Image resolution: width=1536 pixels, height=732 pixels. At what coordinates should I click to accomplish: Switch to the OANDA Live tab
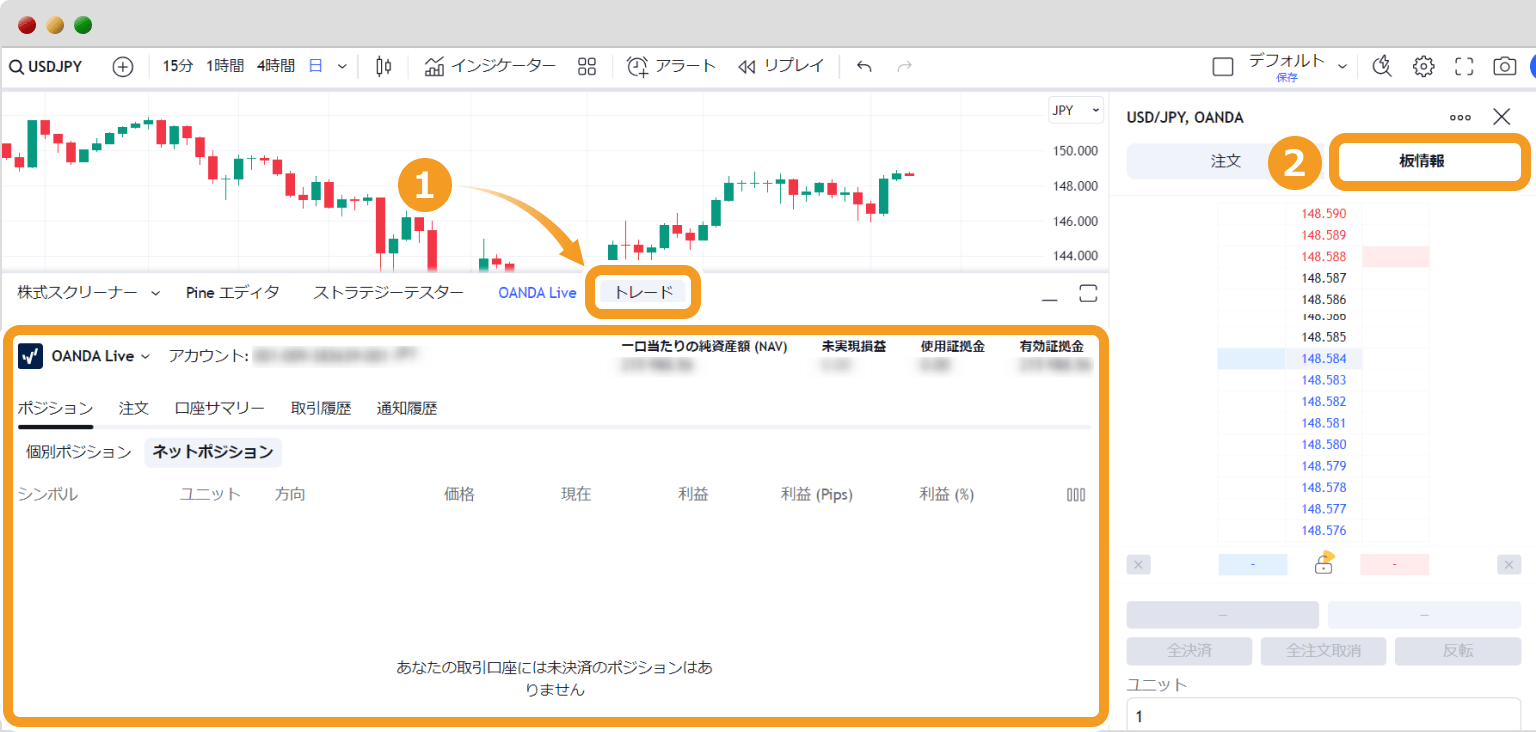(537, 293)
